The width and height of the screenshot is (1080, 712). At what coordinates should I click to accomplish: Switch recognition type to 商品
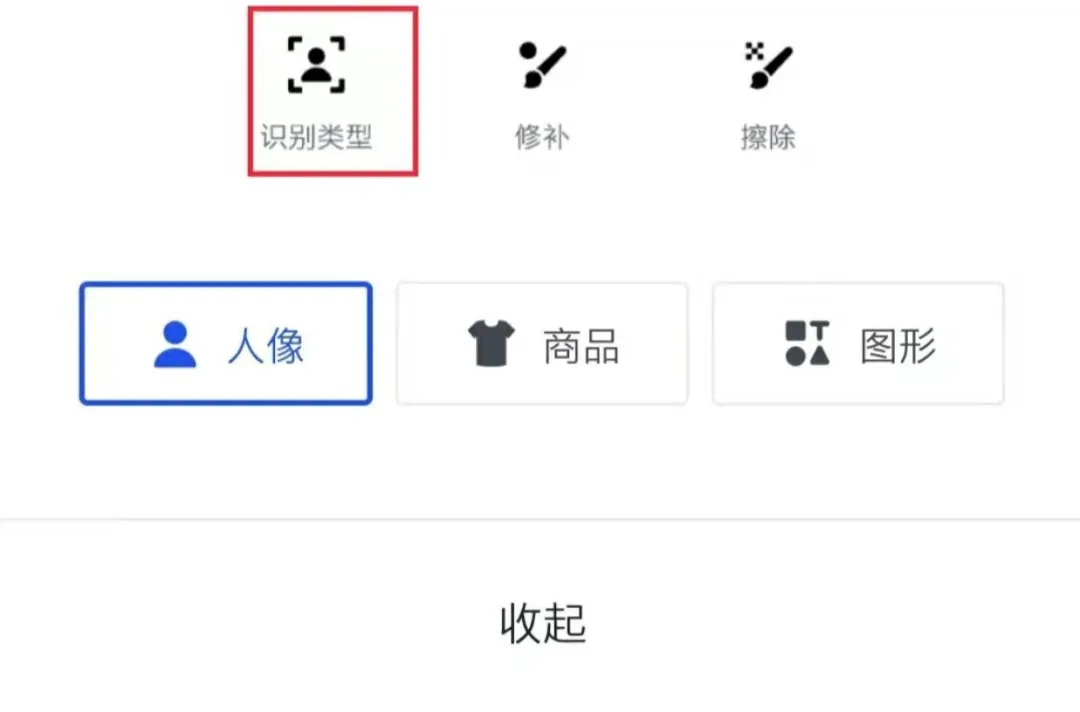click(x=542, y=343)
